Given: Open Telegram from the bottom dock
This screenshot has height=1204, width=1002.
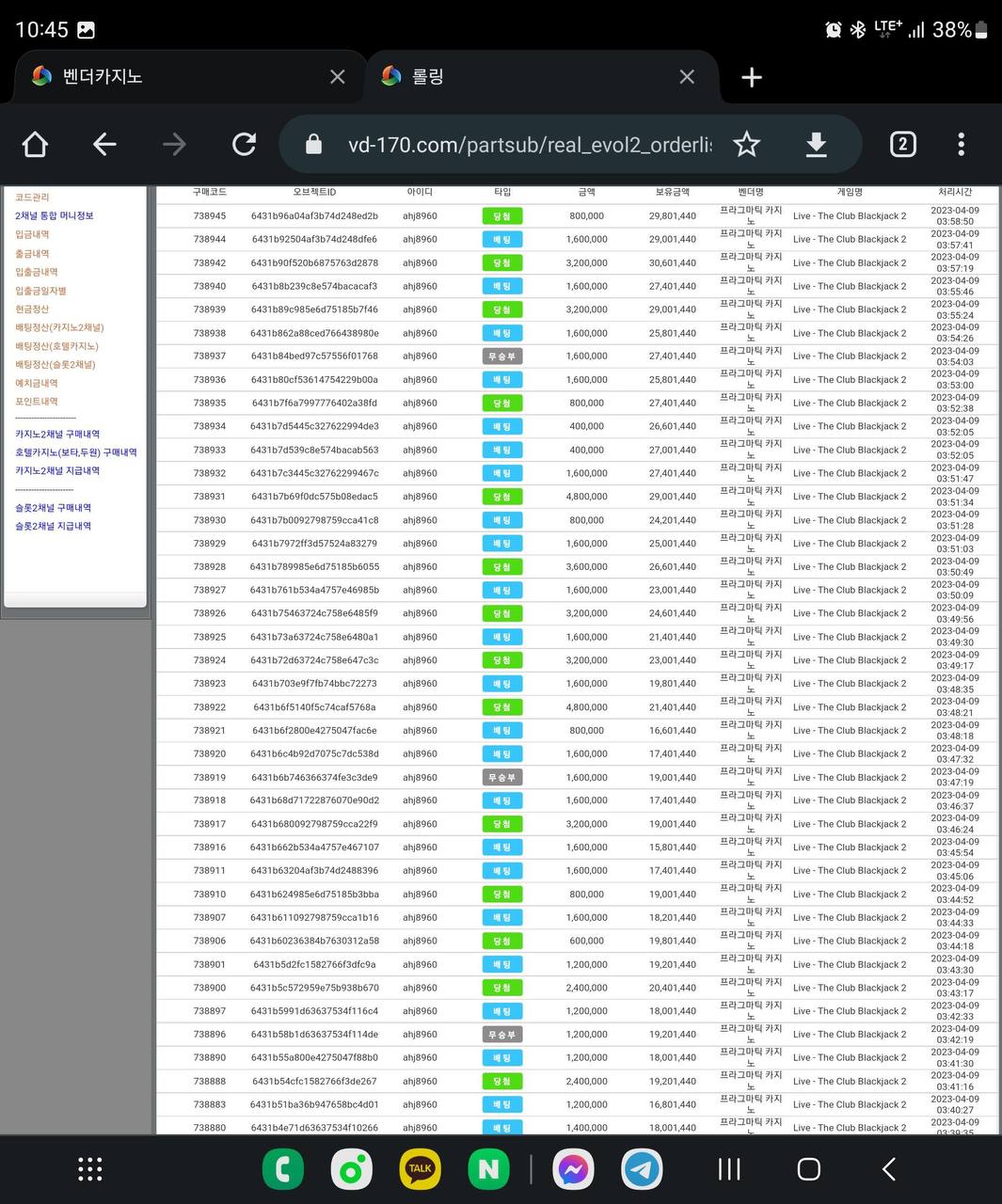Looking at the screenshot, I should point(643,1169).
